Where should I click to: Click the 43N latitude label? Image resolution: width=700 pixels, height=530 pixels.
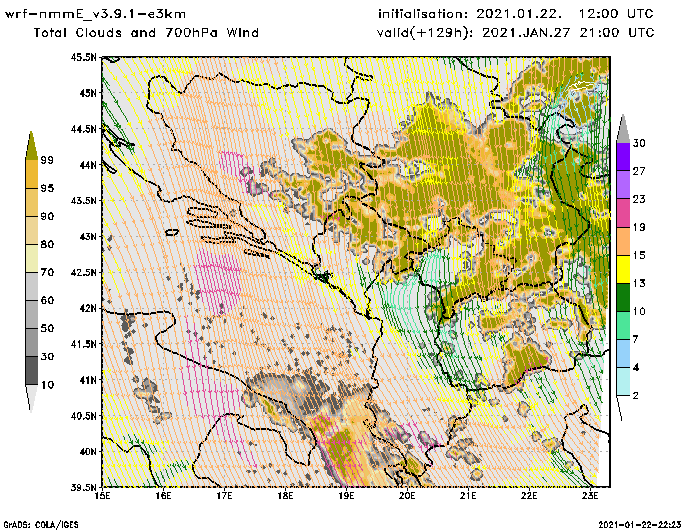point(87,236)
